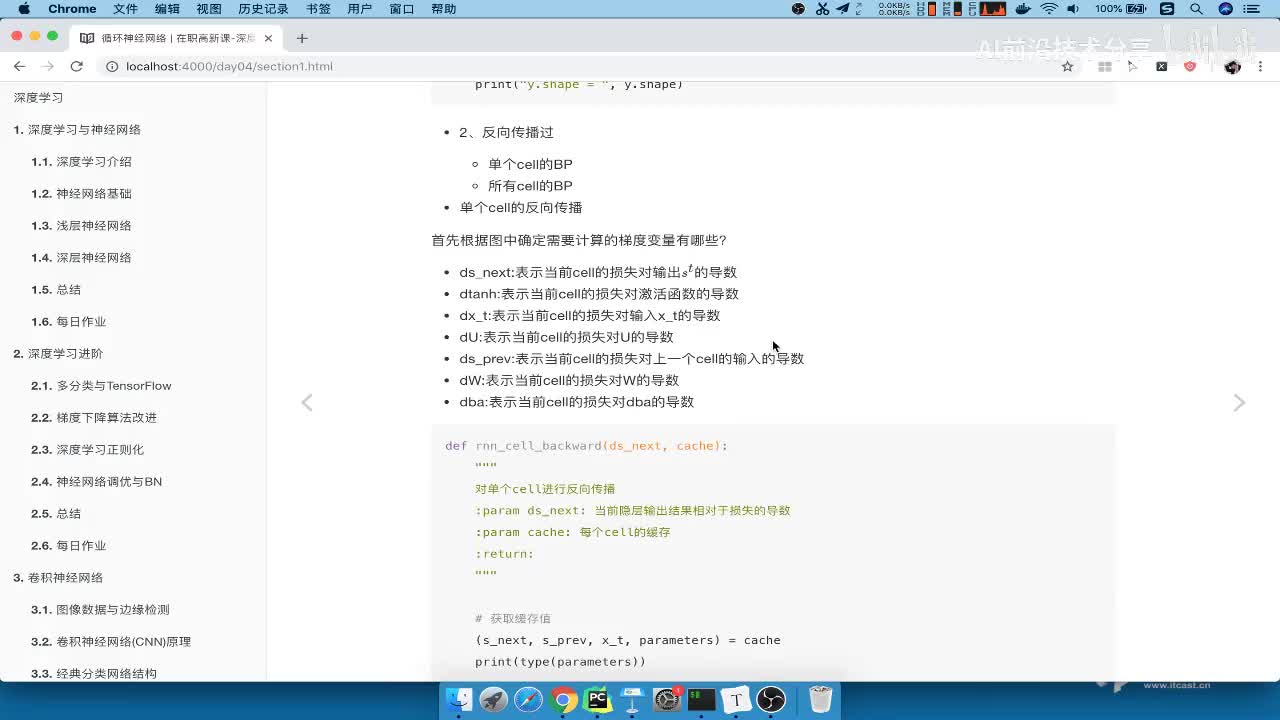Open section 2.3. 深度学习正则化

point(87,450)
